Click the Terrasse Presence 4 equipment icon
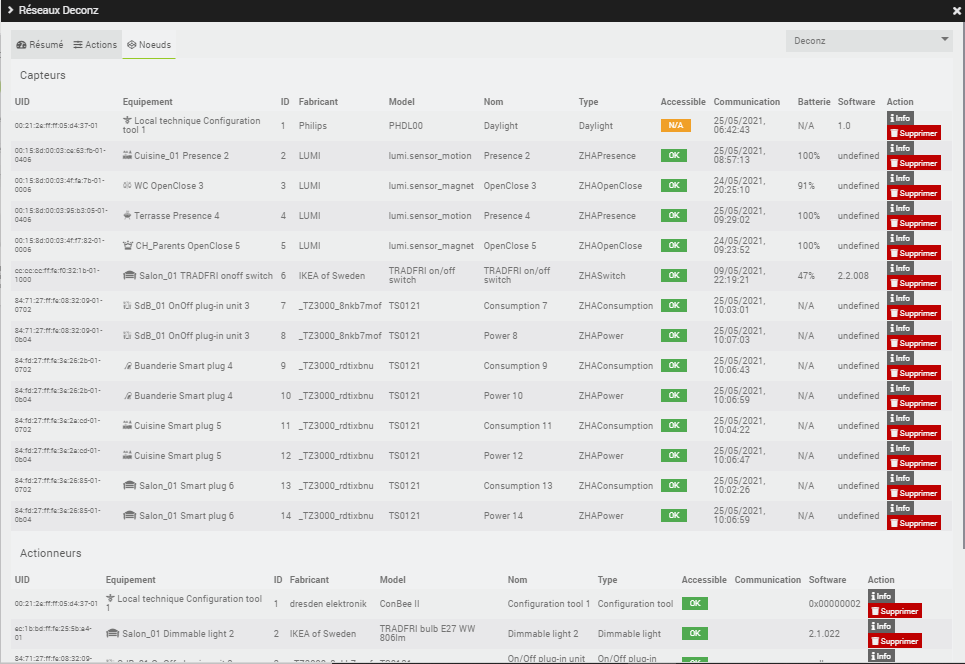This screenshot has width=965, height=664. 127,216
